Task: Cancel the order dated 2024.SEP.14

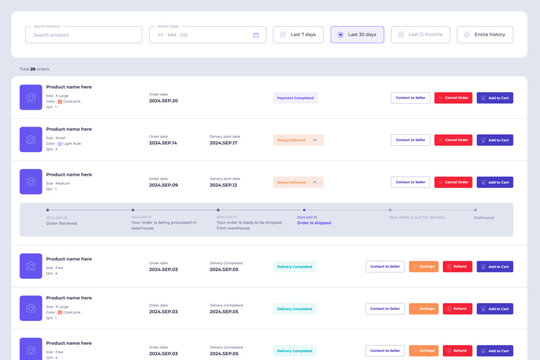Action: pos(453,140)
